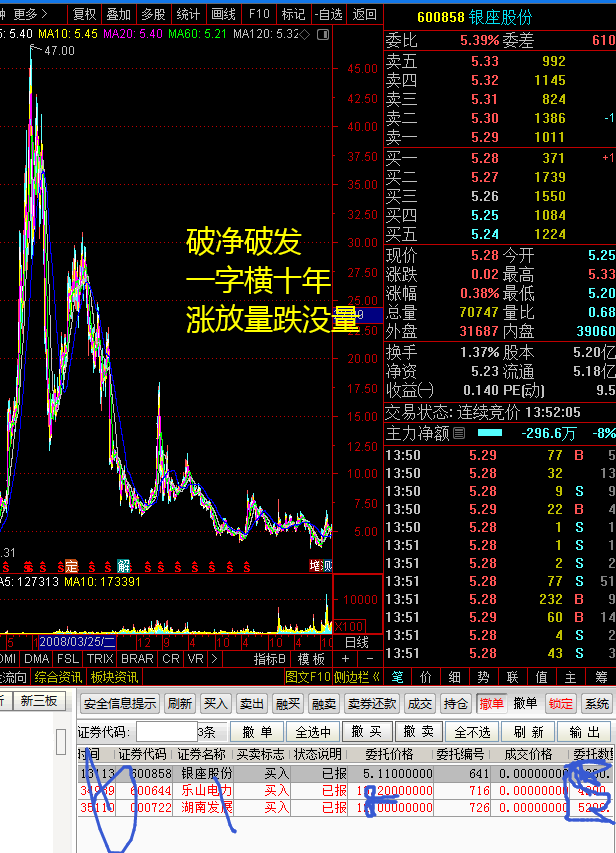
Task: Activate 画线 drawing tools
Action: tap(223, 14)
